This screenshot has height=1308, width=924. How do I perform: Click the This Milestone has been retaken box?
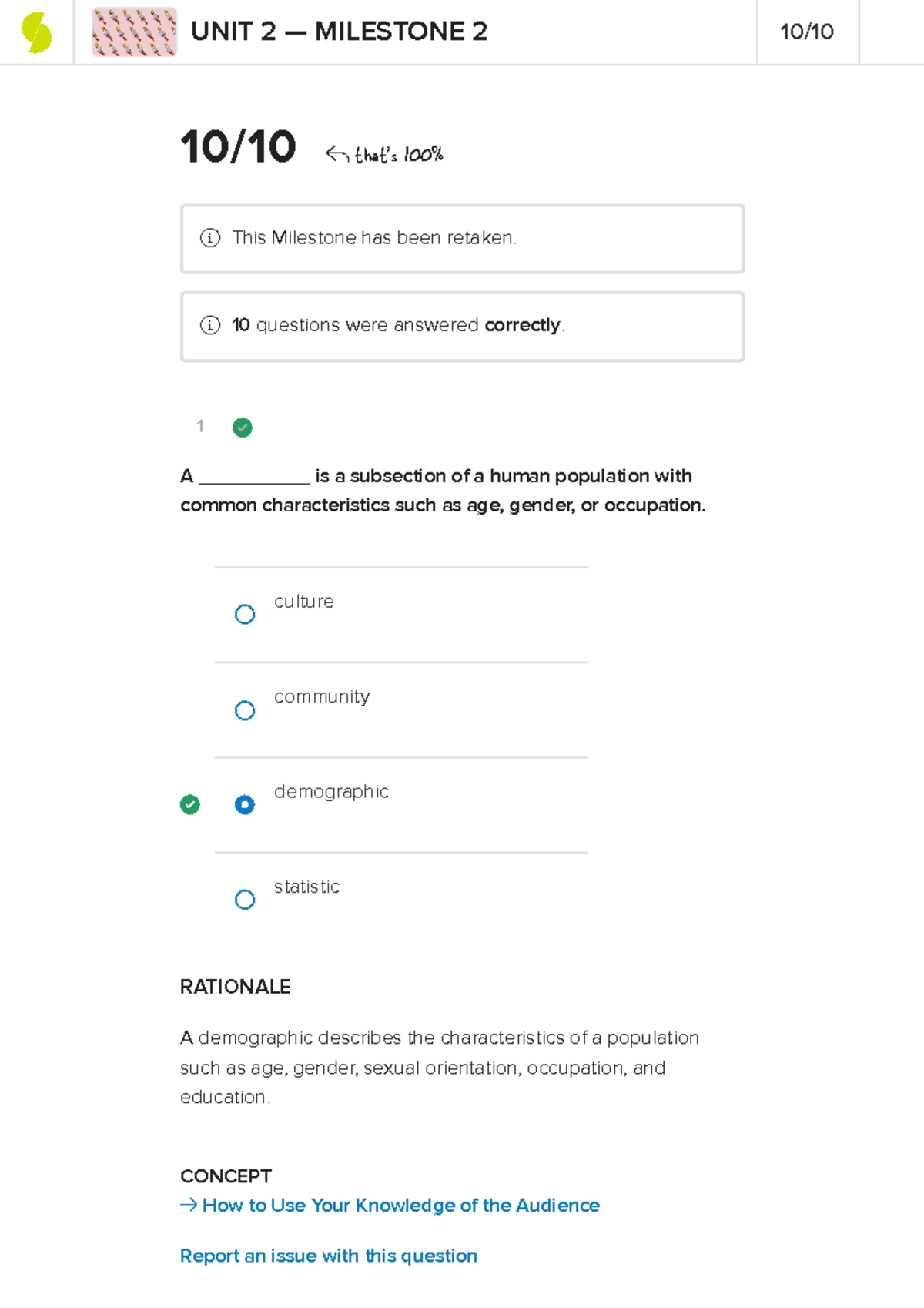[x=462, y=239]
